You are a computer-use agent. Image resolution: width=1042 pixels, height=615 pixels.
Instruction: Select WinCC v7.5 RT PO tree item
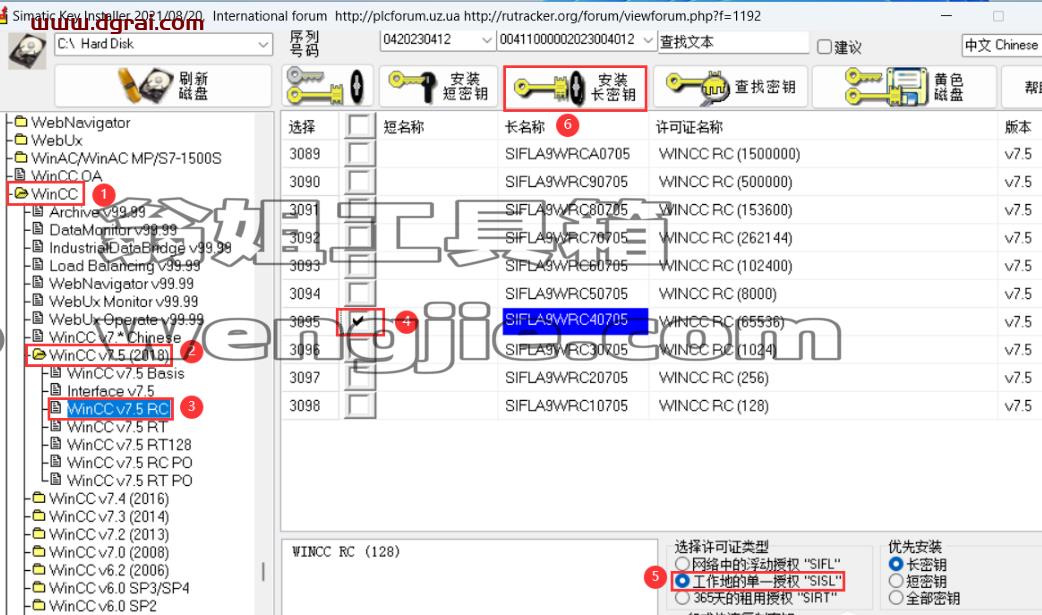129,481
